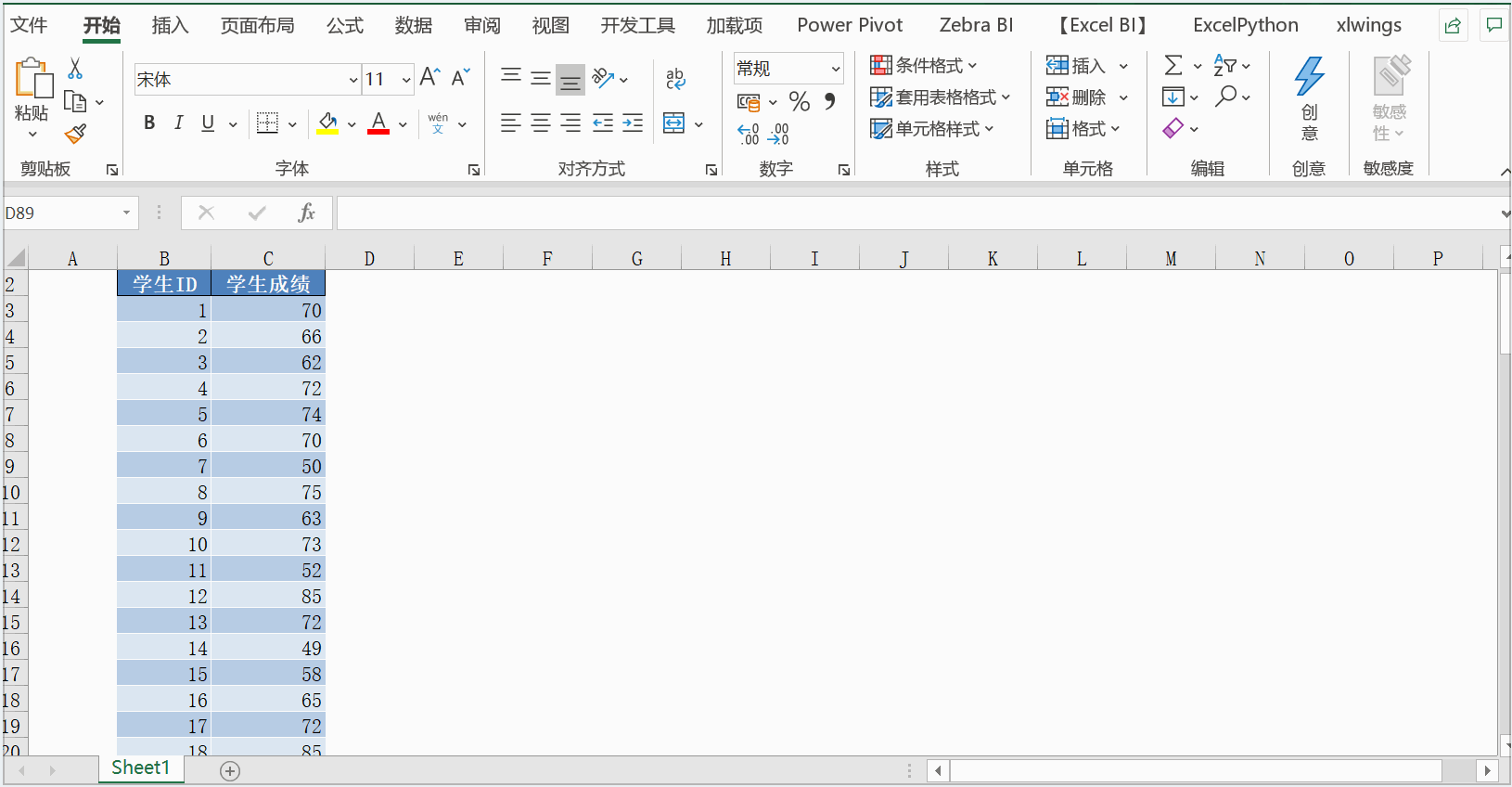
Task: Increase decimal places
Action: (x=749, y=135)
